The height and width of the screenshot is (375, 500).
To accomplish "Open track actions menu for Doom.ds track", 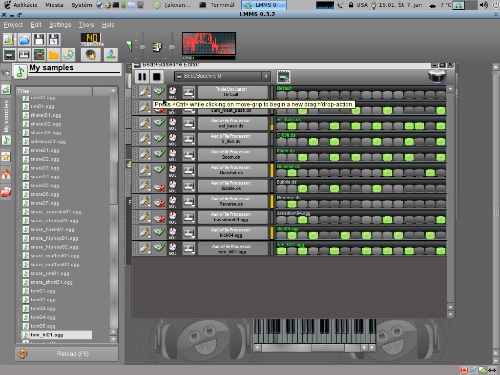I will point(145,154).
